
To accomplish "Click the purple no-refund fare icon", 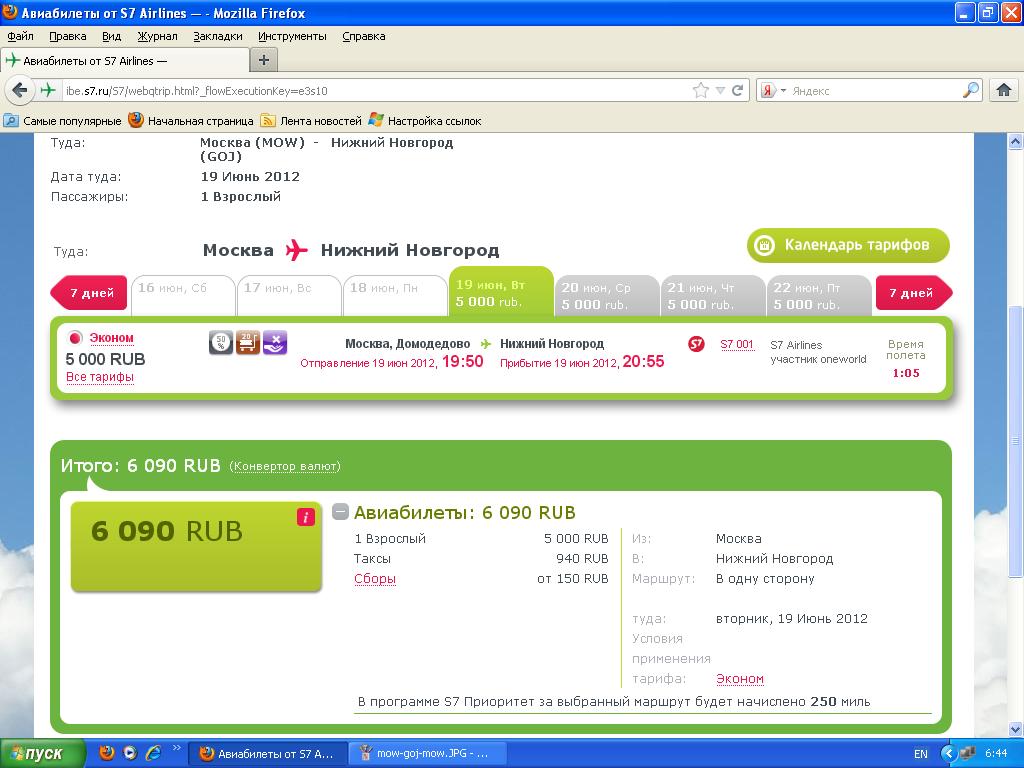I will (275, 343).
